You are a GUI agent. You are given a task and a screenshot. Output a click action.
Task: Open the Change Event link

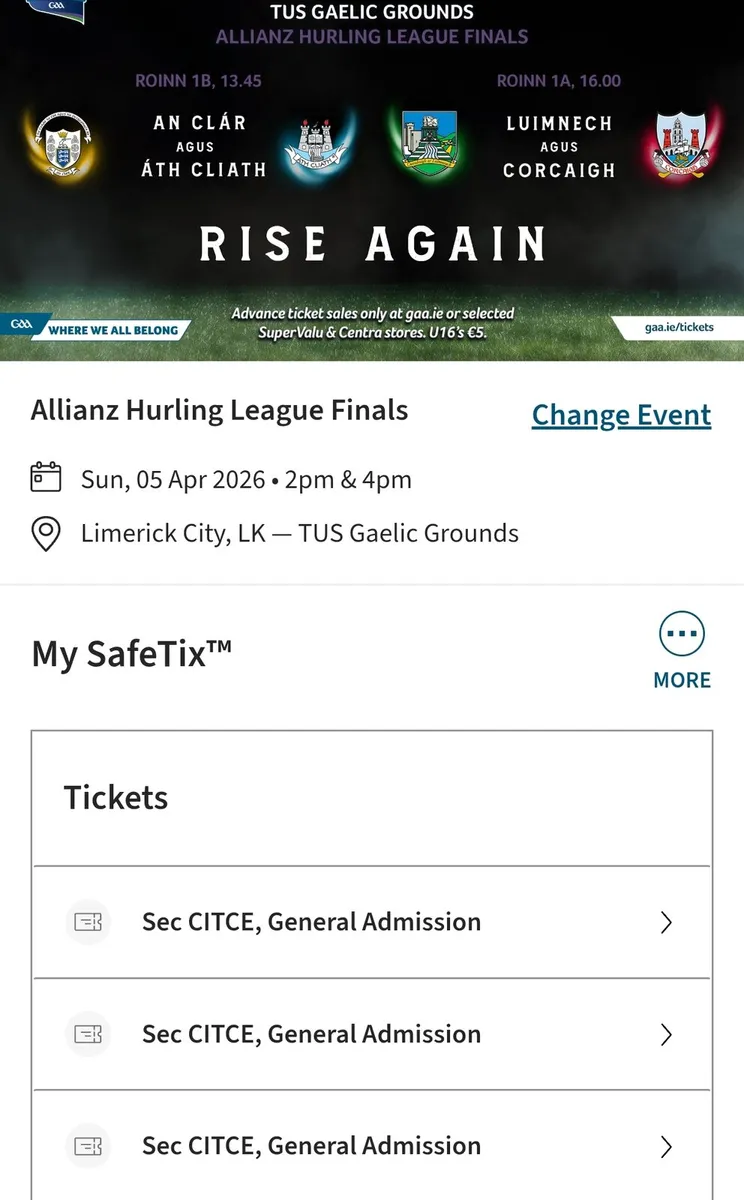621,414
